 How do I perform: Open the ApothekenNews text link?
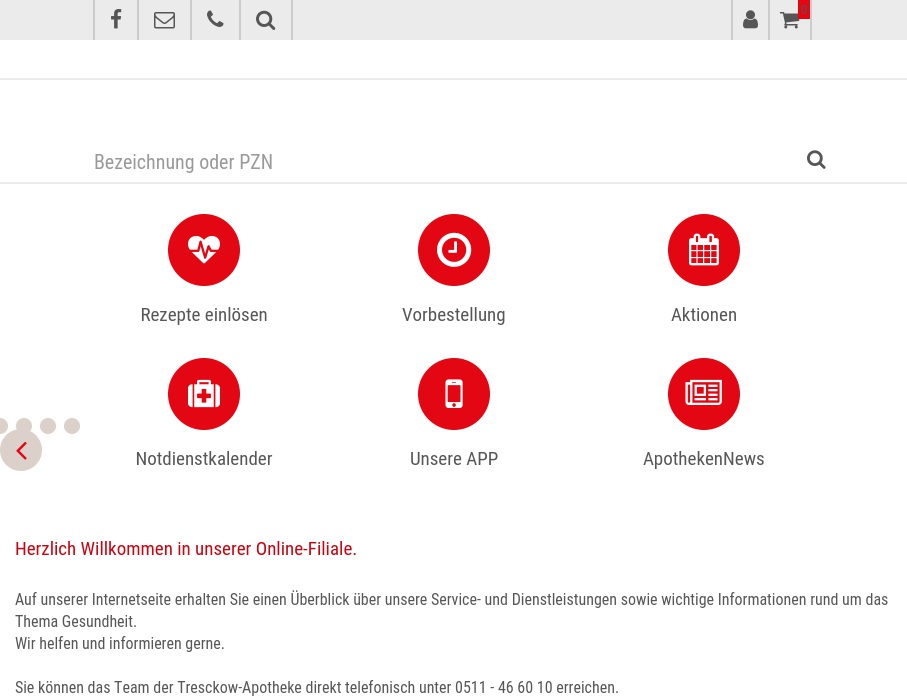click(x=704, y=459)
